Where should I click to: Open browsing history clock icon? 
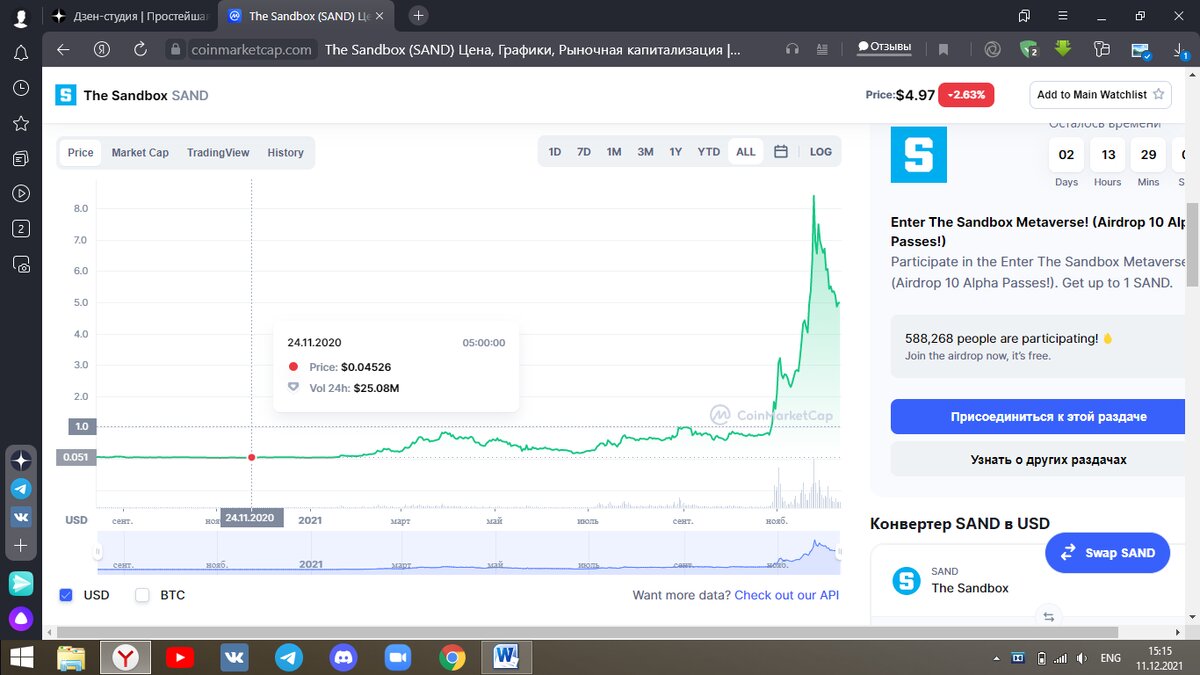(20, 88)
